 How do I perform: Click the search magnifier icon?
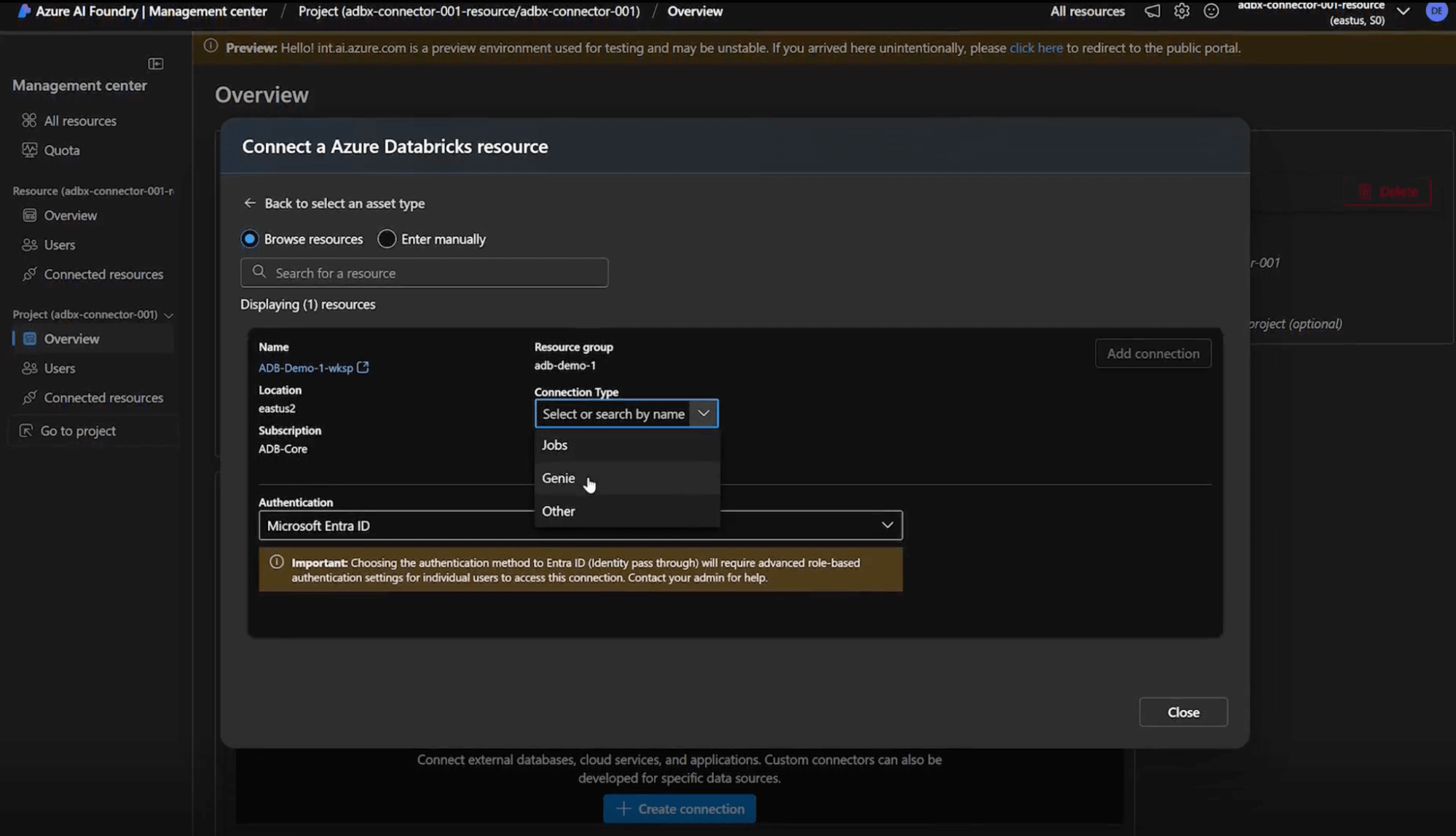tap(259, 272)
